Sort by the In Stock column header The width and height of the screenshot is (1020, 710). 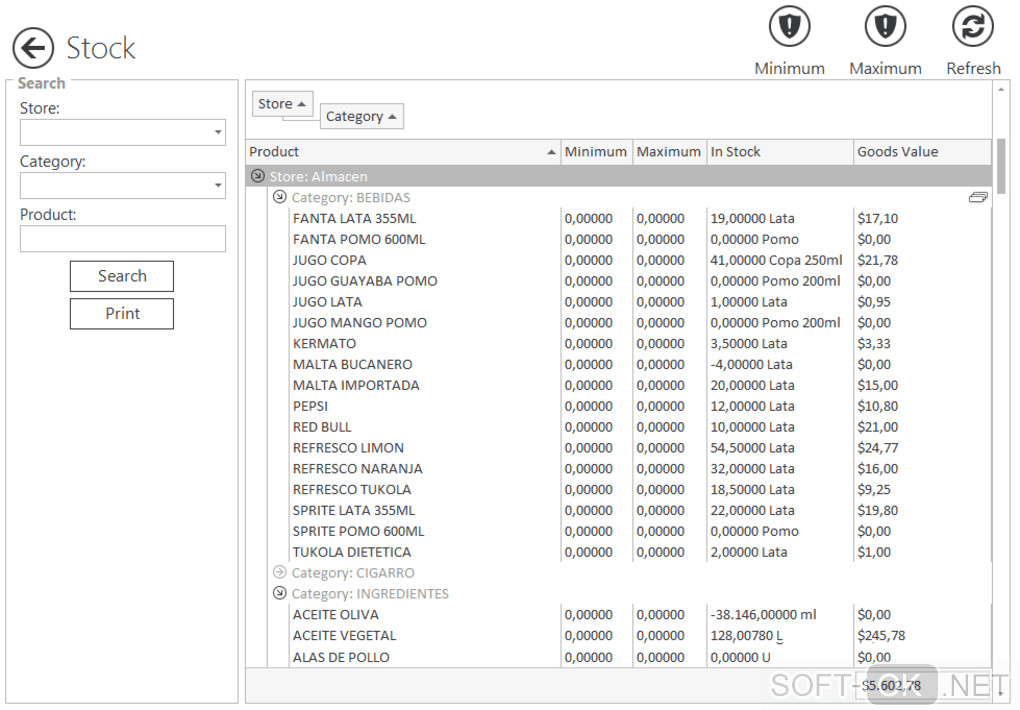(780, 152)
